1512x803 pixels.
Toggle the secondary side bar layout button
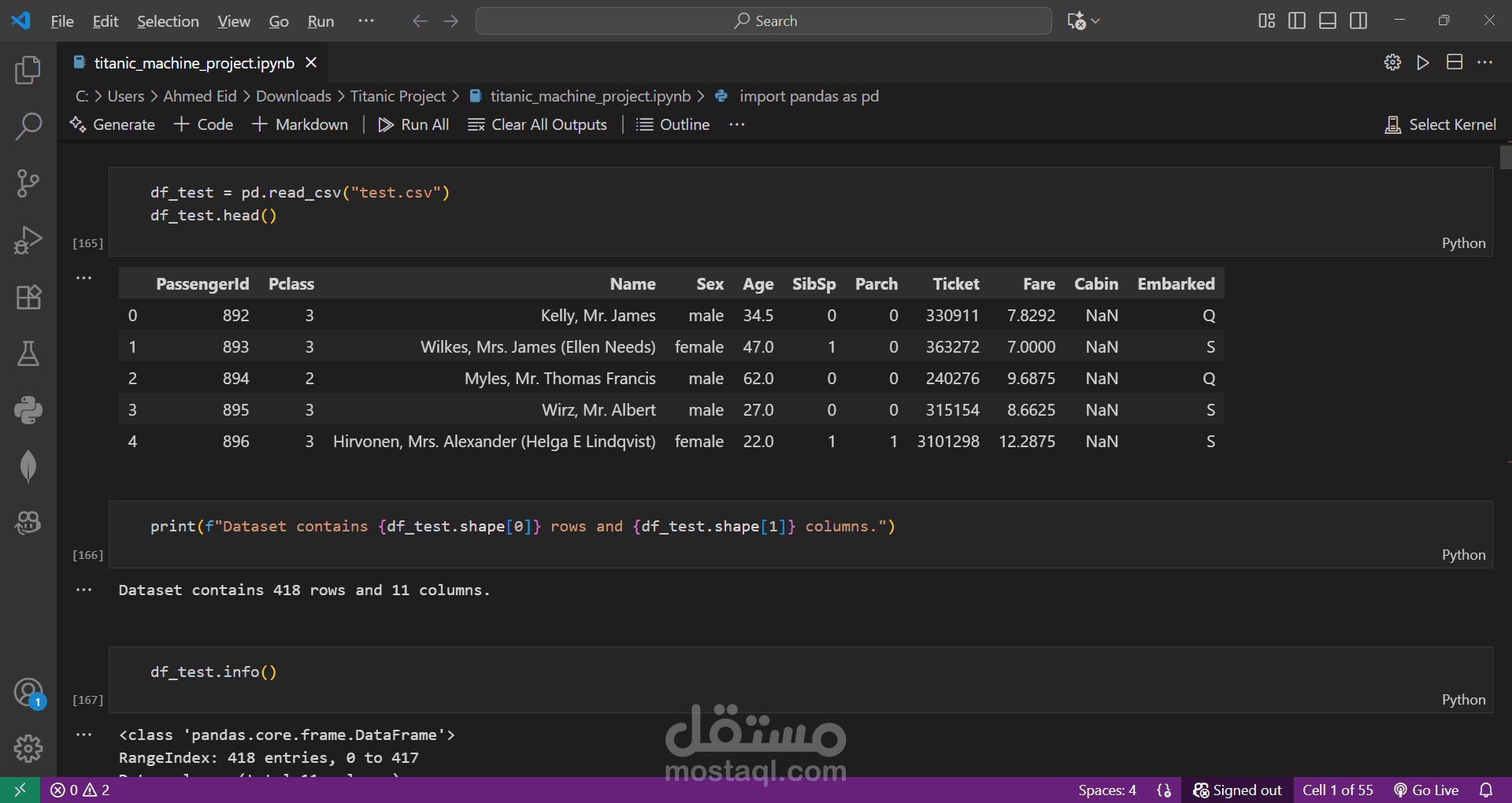pos(1358,21)
